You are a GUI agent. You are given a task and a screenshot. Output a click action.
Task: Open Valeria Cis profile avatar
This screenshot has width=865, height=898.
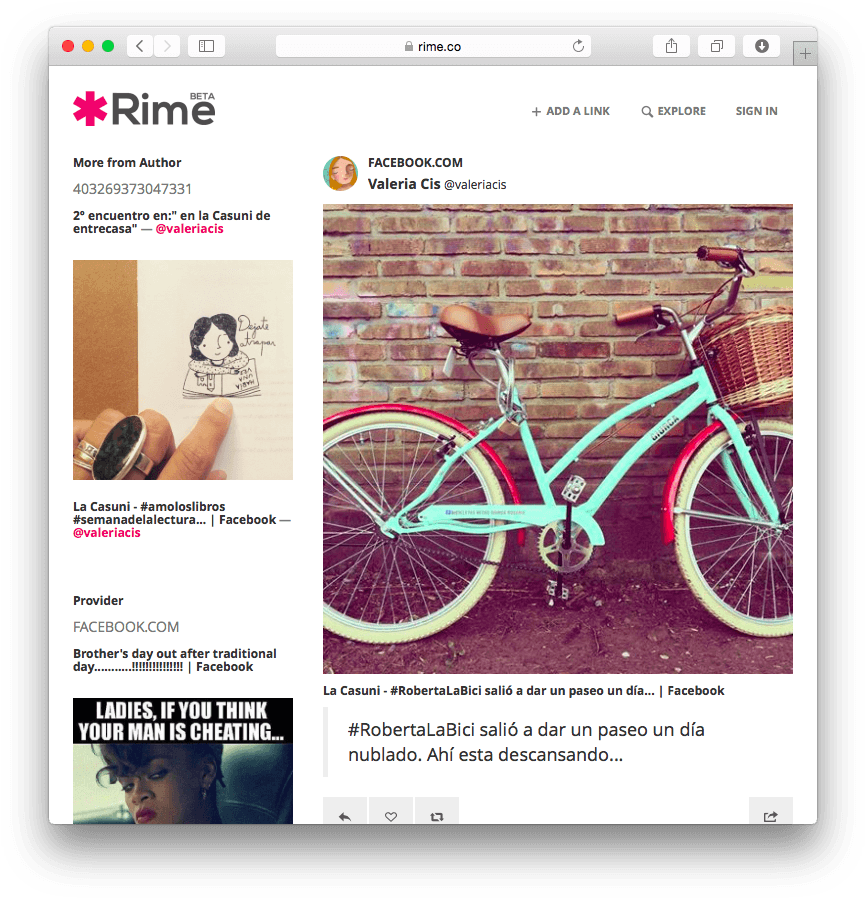point(340,174)
